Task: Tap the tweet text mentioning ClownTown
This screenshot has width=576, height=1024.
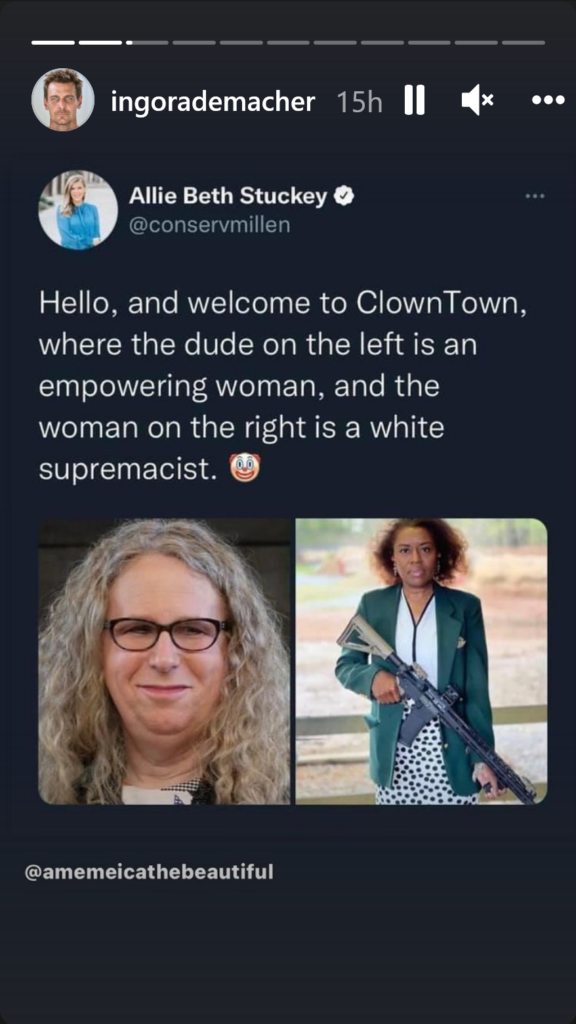Action: pyautogui.click(x=283, y=387)
